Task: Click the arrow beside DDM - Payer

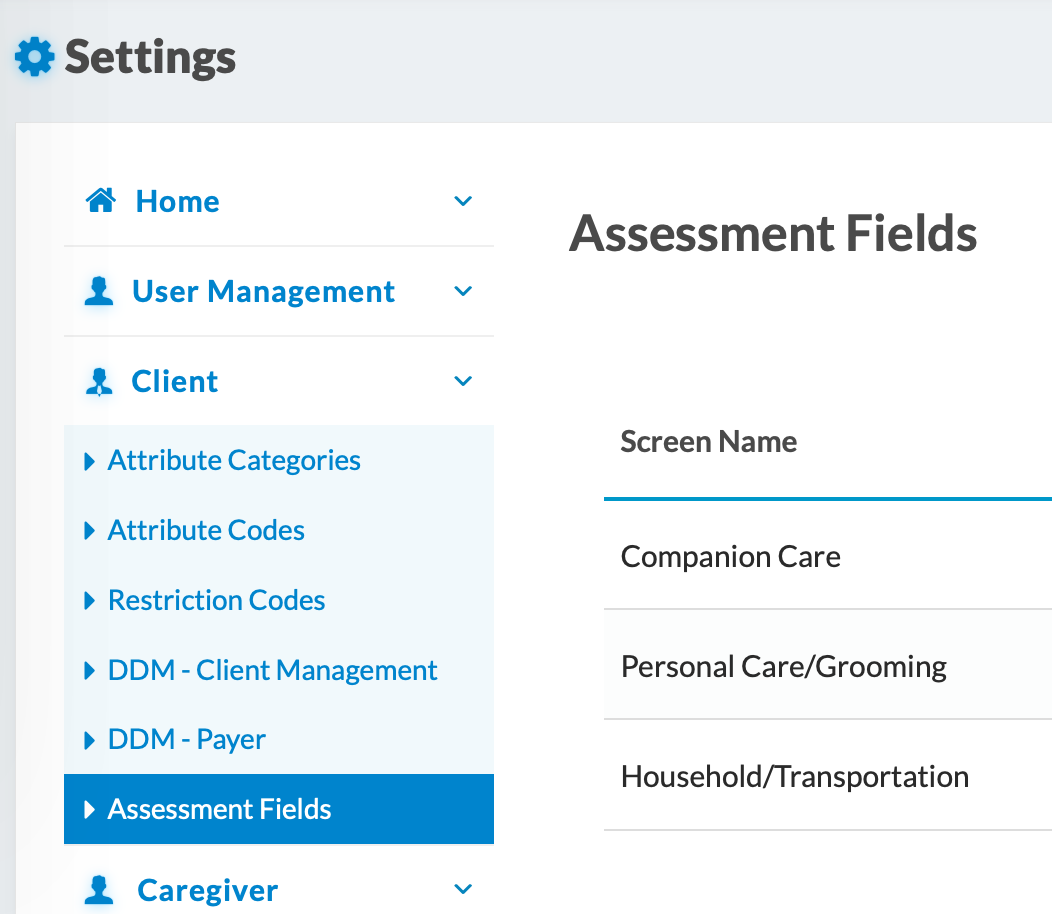Action: tap(90, 741)
